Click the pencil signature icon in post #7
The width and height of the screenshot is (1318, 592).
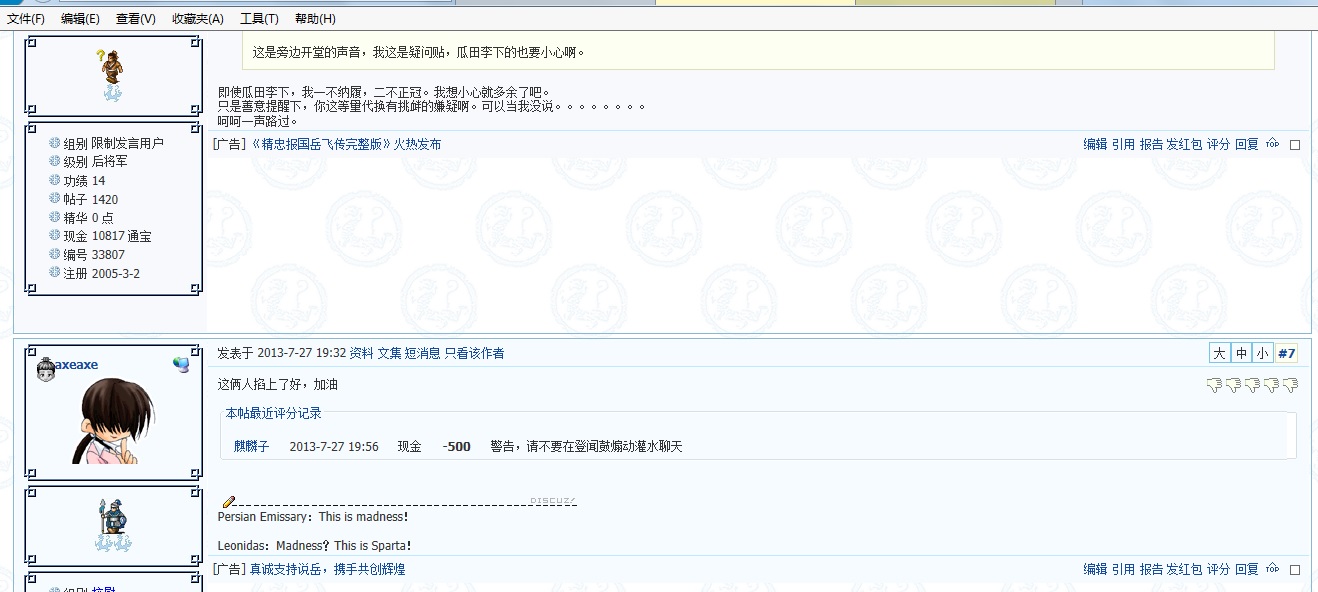229,502
